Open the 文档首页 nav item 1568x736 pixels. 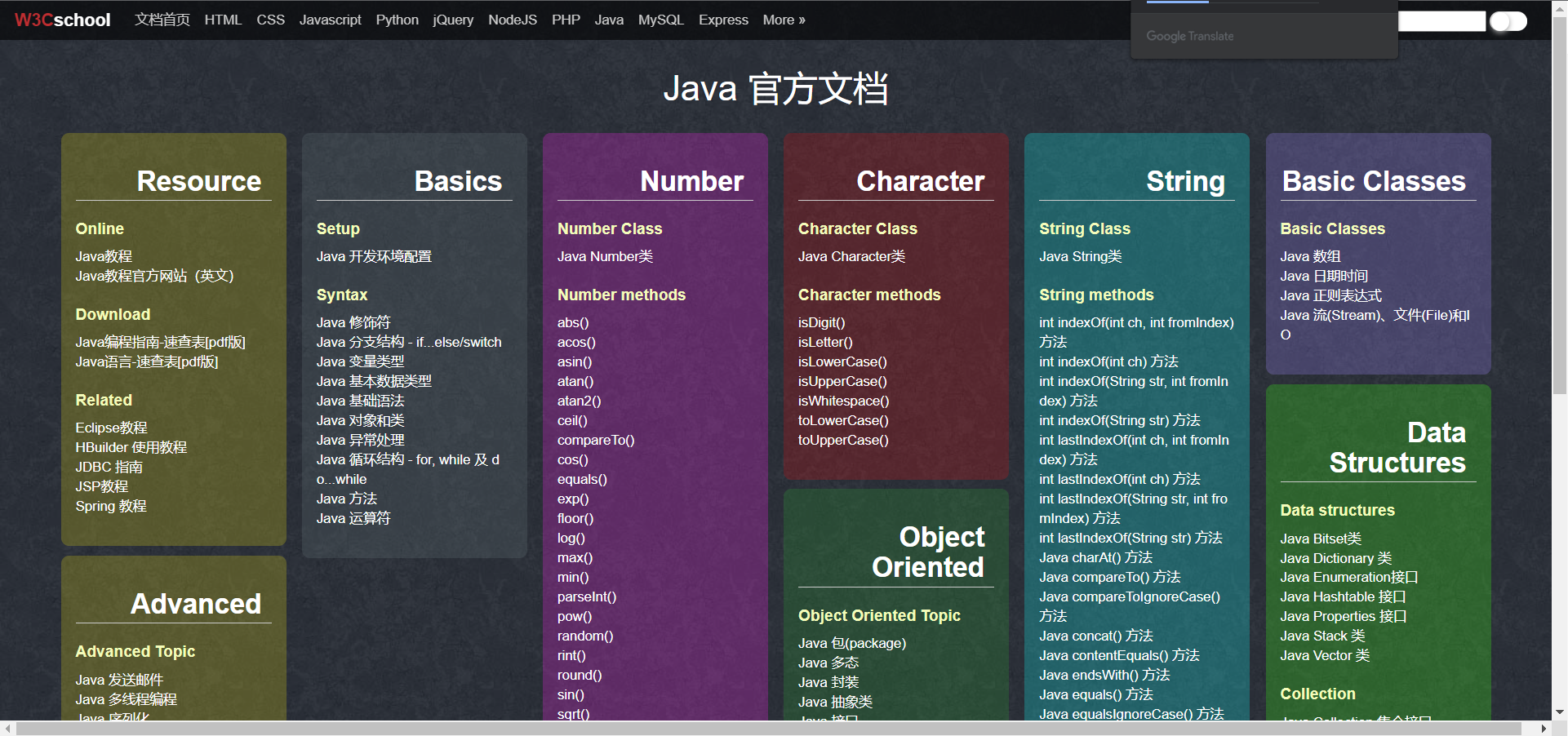[x=162, y=20]
